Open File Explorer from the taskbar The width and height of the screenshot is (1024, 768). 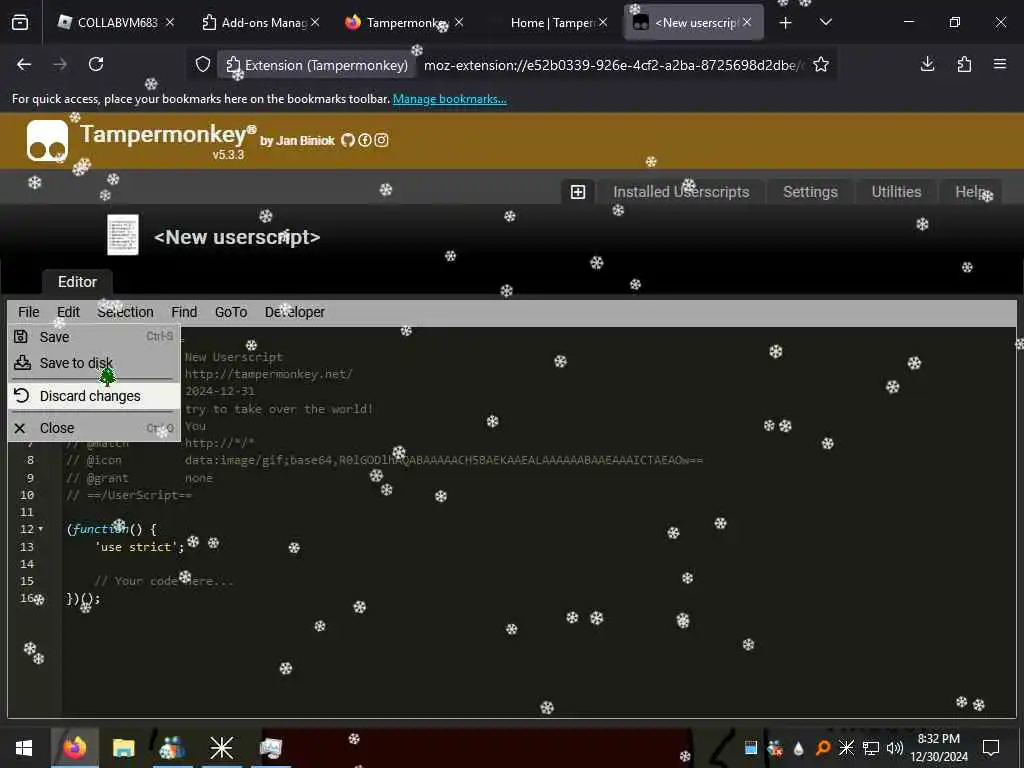[x=123, y=748]
